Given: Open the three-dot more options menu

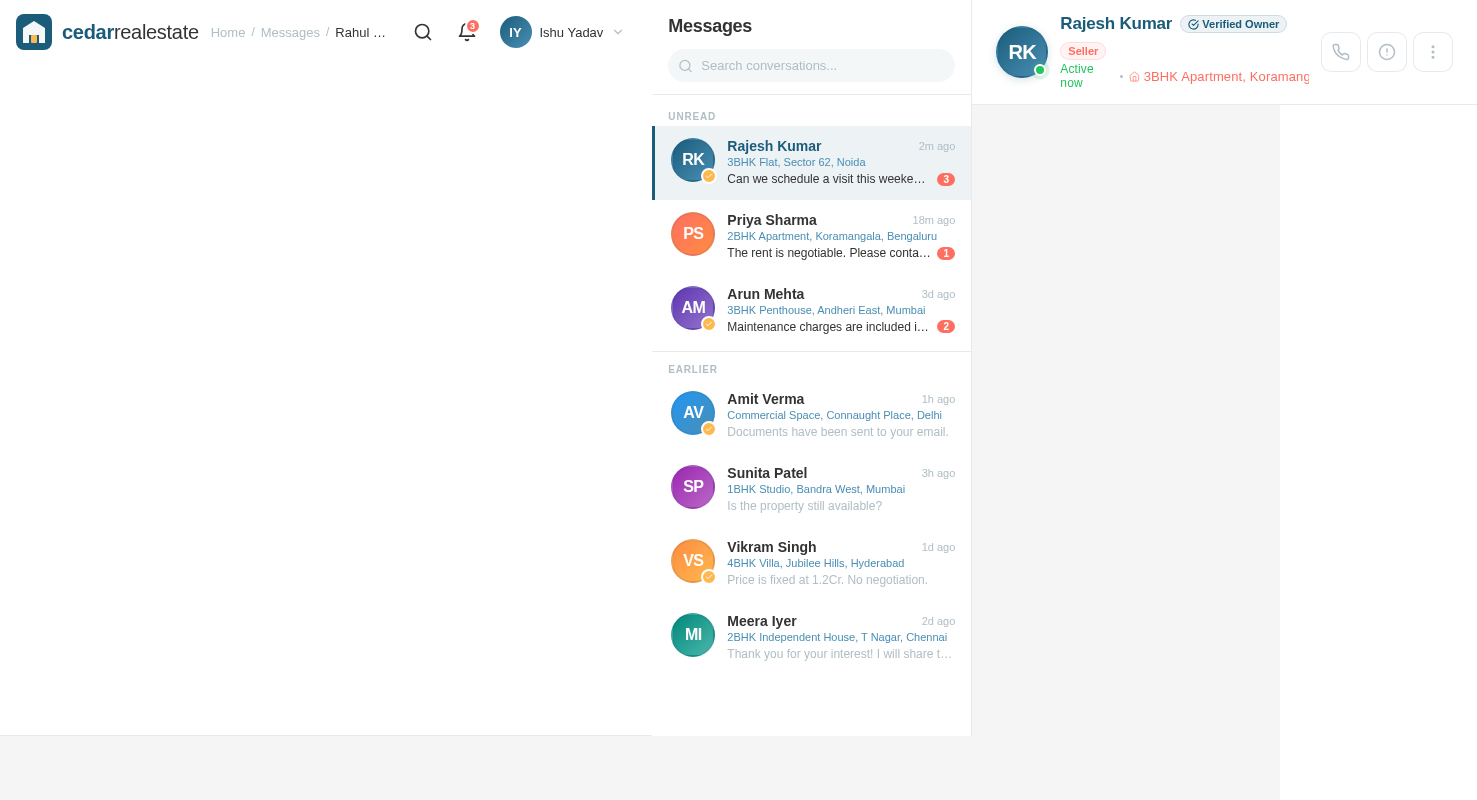Looking at the screenshot, I should (x=1433, y=52).
